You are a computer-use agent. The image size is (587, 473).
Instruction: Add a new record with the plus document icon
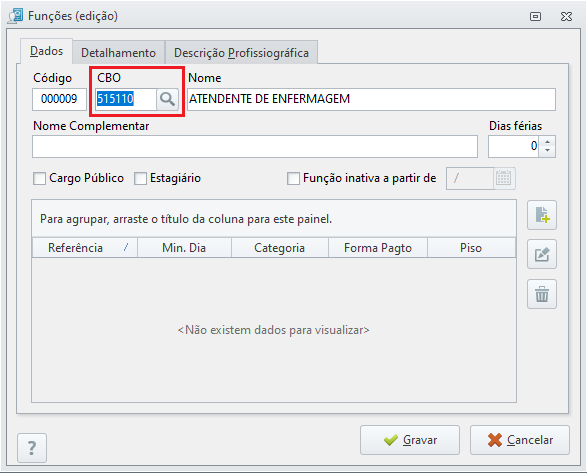(542, 215)
